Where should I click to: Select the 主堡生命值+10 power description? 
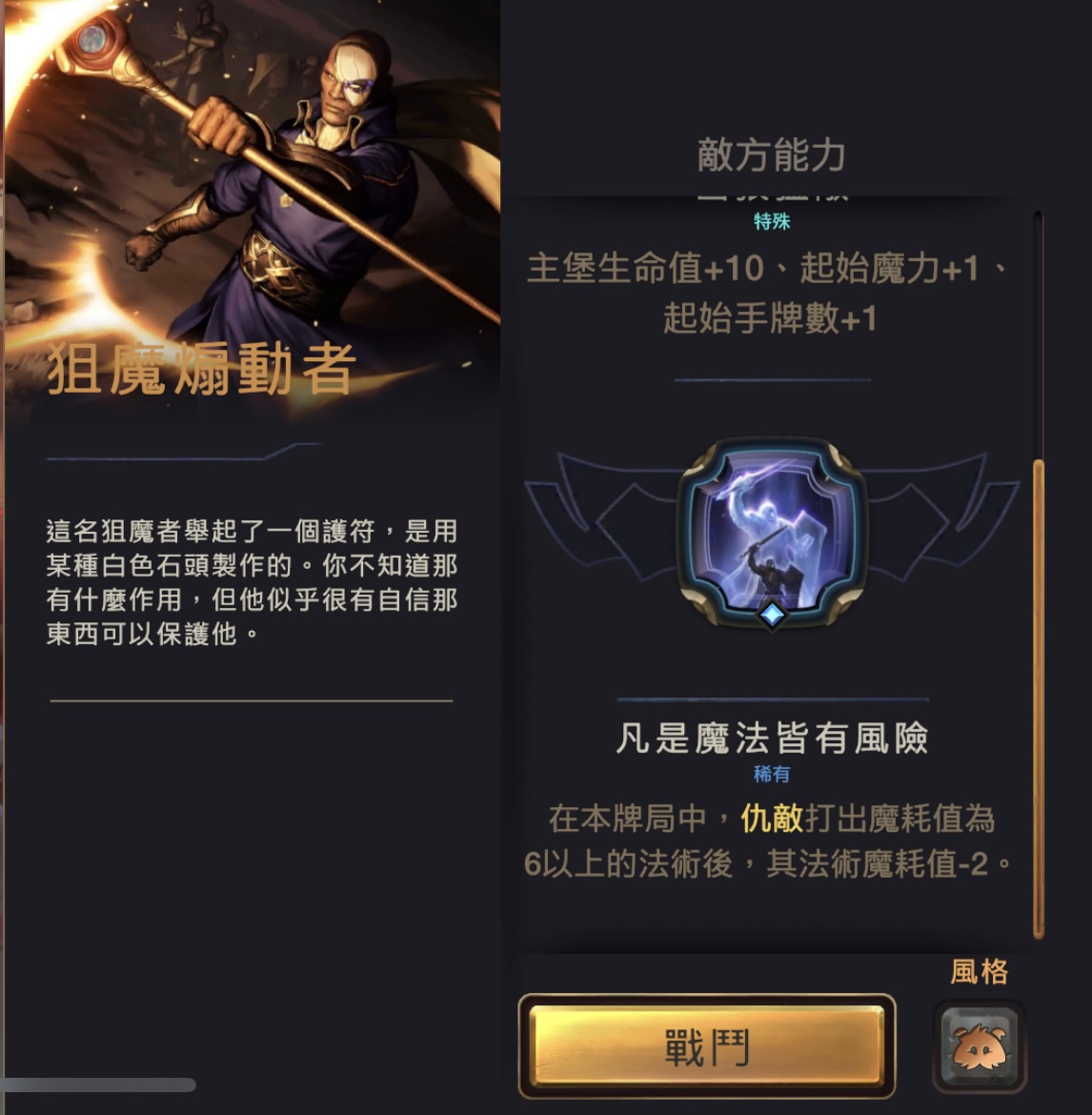tap(768, 293)
